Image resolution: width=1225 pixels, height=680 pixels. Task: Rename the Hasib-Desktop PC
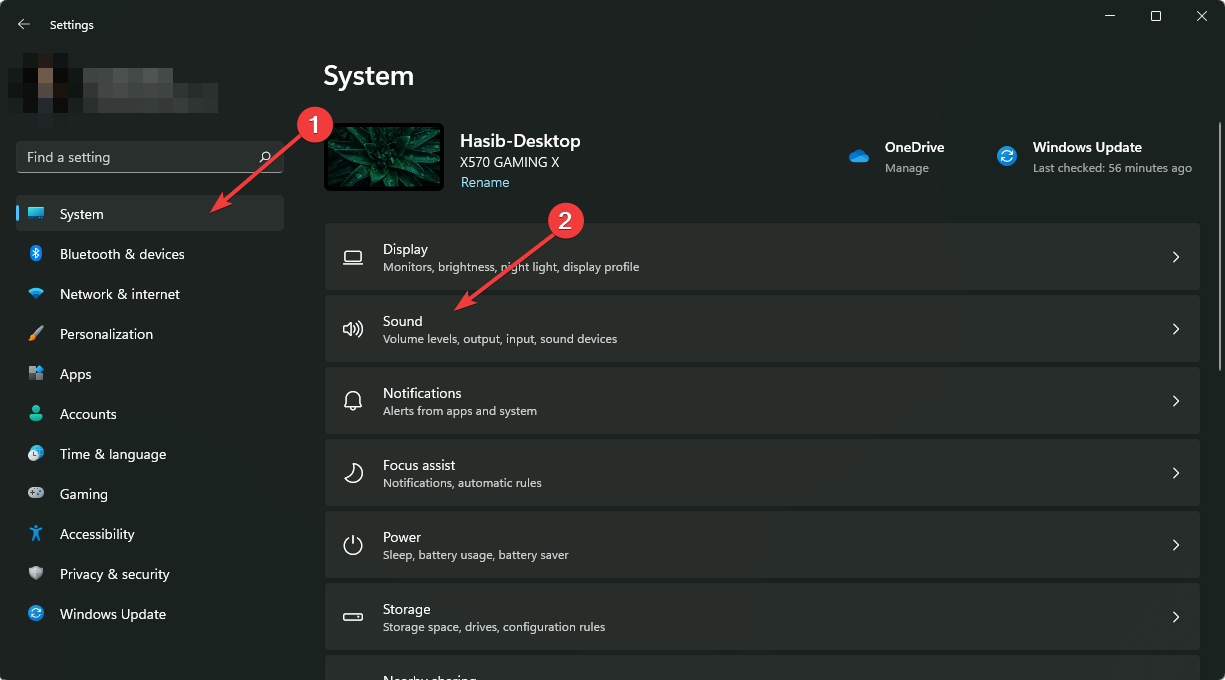485,183
